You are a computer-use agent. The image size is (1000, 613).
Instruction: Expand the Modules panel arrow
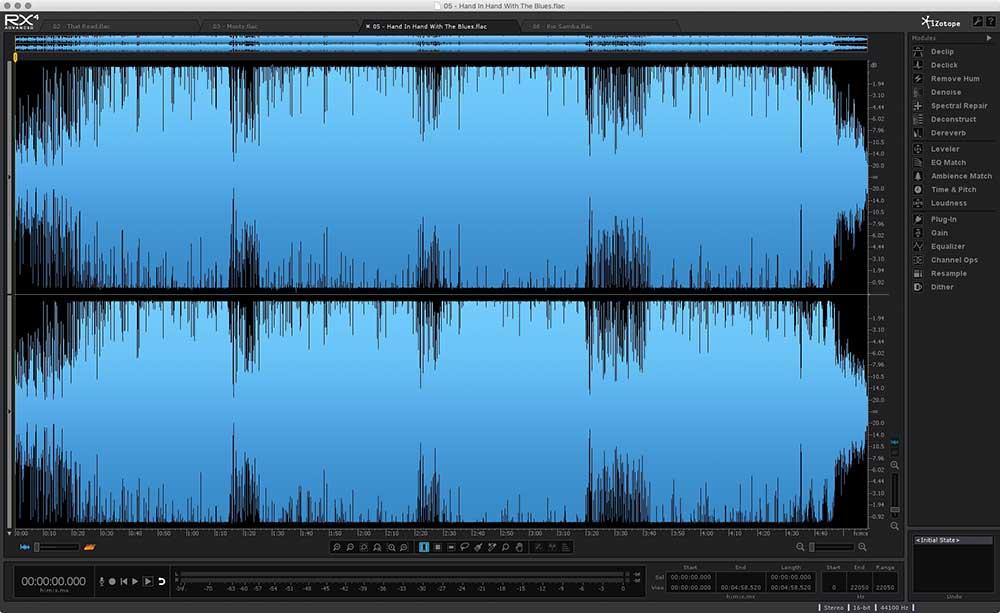click(989, 38)
